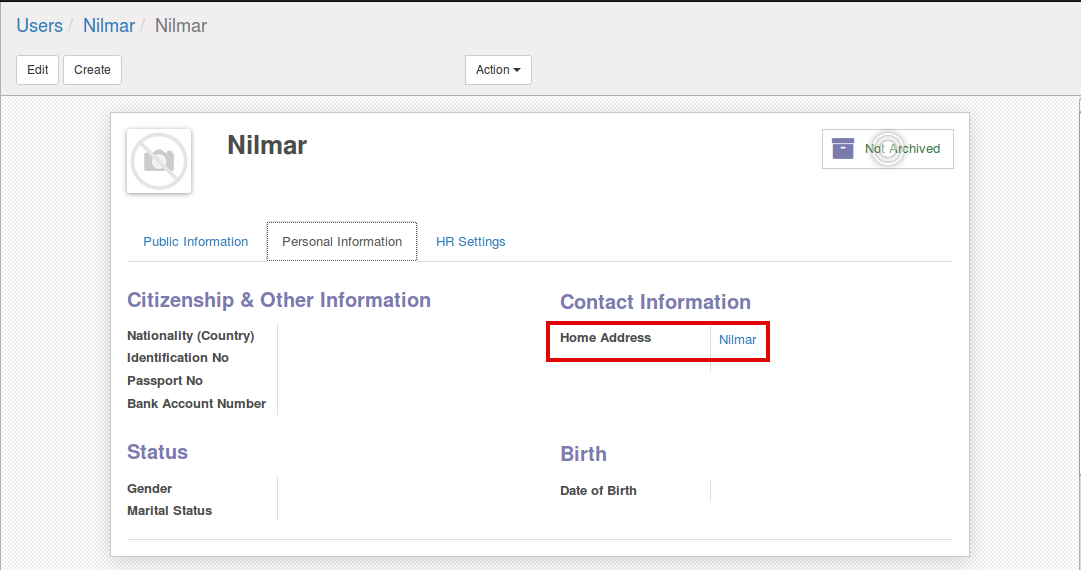Open the Nilmar home address link
The image size is (1081, 570).
[737, 340]
